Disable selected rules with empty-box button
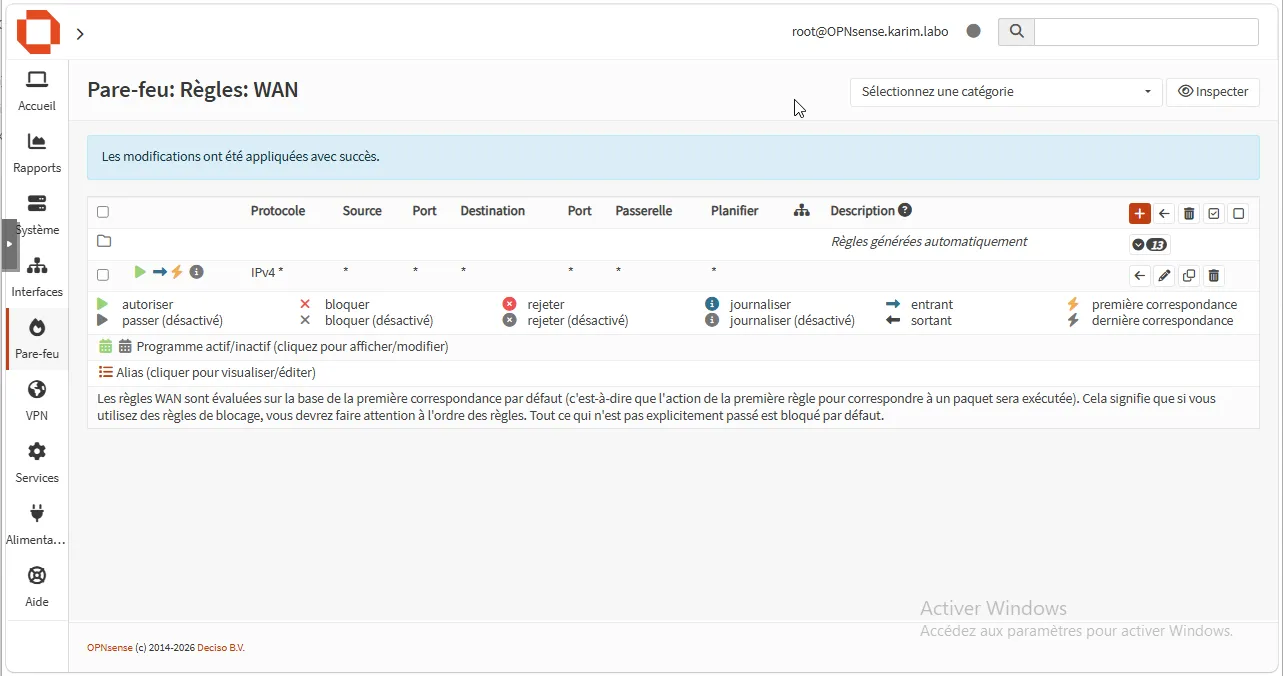This screenshot has height=676, width=1283. tap(1239, 213)
